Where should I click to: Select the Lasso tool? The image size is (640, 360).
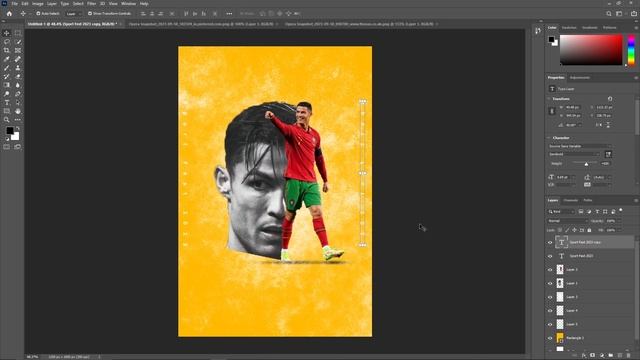[x=7, y=42]
